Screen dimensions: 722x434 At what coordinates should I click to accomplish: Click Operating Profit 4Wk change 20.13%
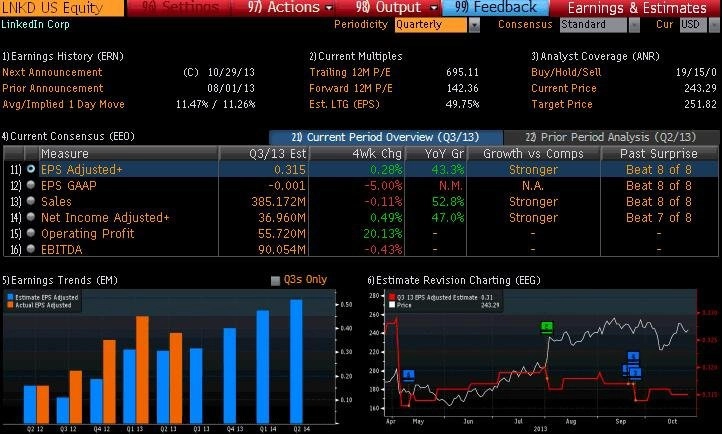coord(383,234)
